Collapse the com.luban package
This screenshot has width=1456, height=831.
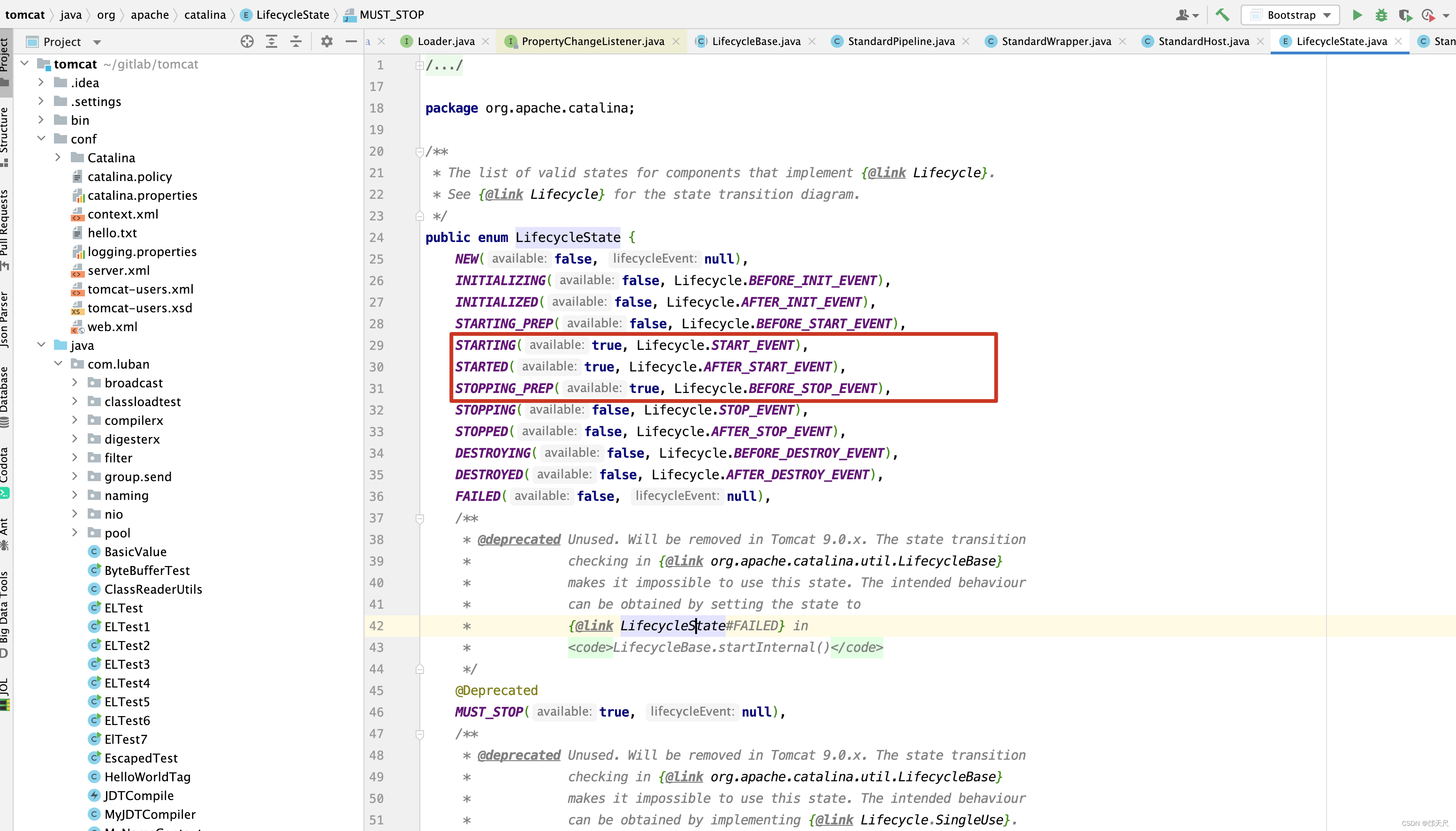(x=58, y=363)
